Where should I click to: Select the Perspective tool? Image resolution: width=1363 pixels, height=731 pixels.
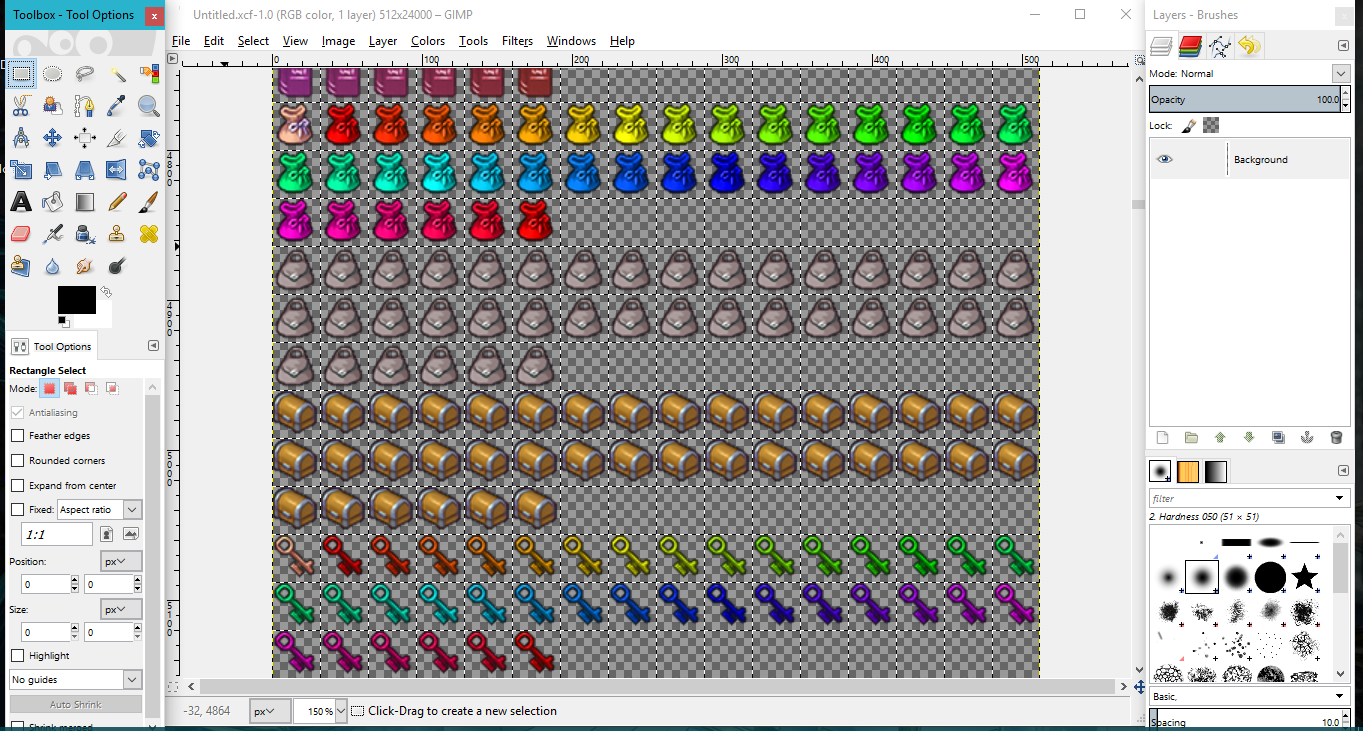[x=85, y=169]
